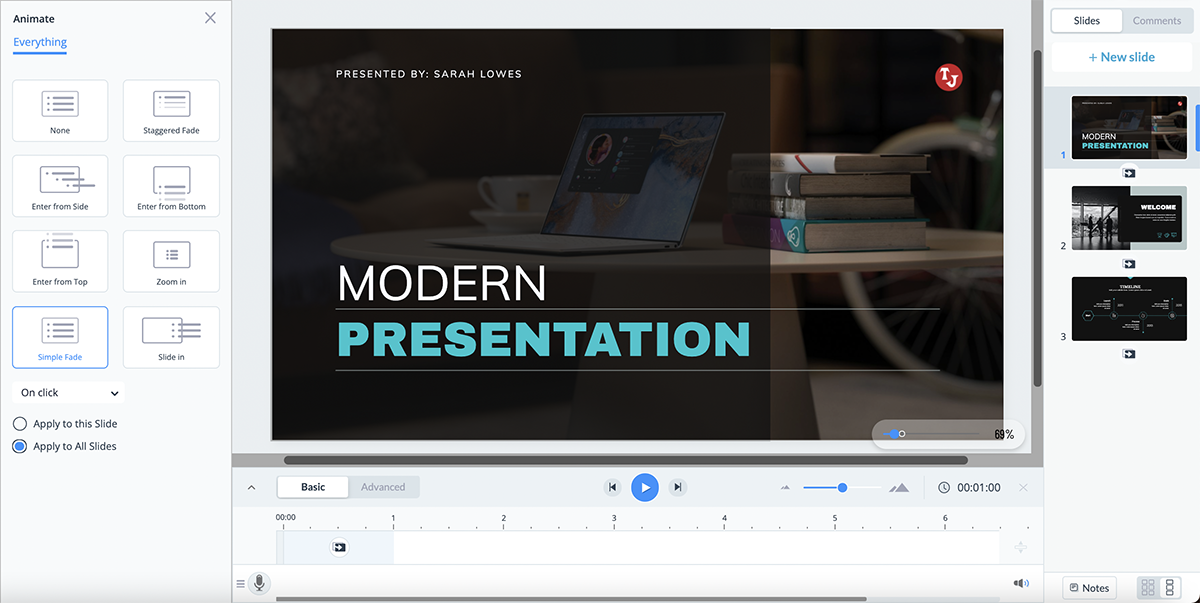
Task: Add a New slide
Action: [1121, 57]
